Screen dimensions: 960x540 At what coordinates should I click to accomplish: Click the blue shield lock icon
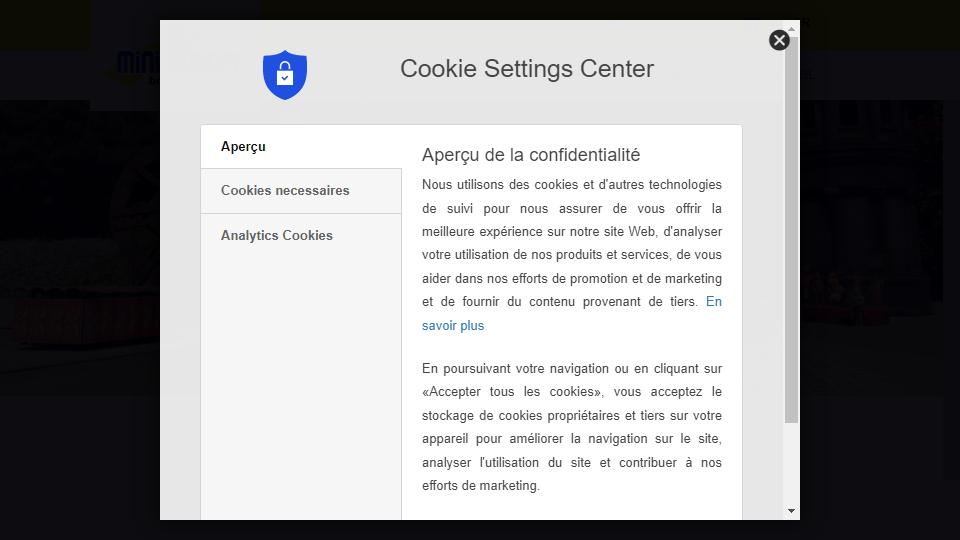285,75
